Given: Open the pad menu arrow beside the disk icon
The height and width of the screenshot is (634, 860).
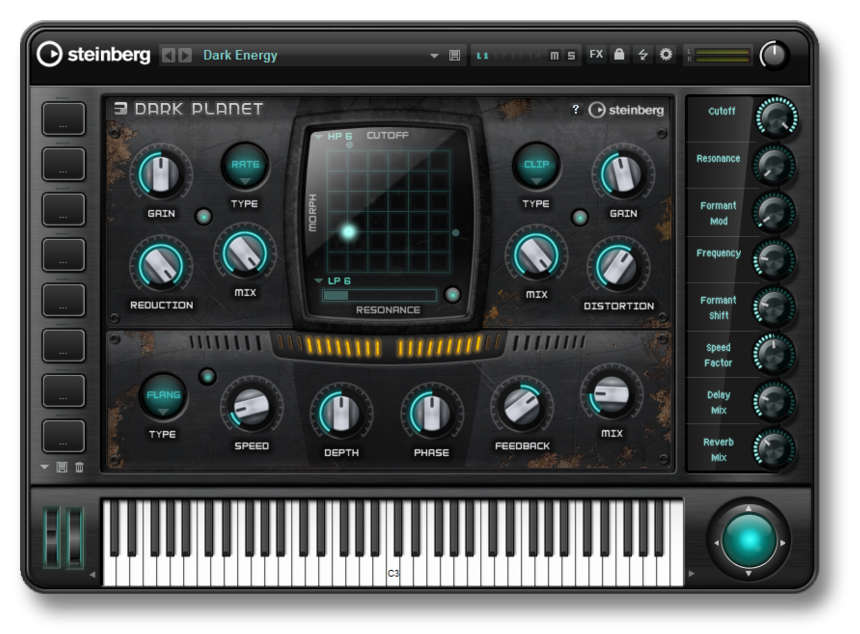Looking at the screenshot, I should 44,467.
